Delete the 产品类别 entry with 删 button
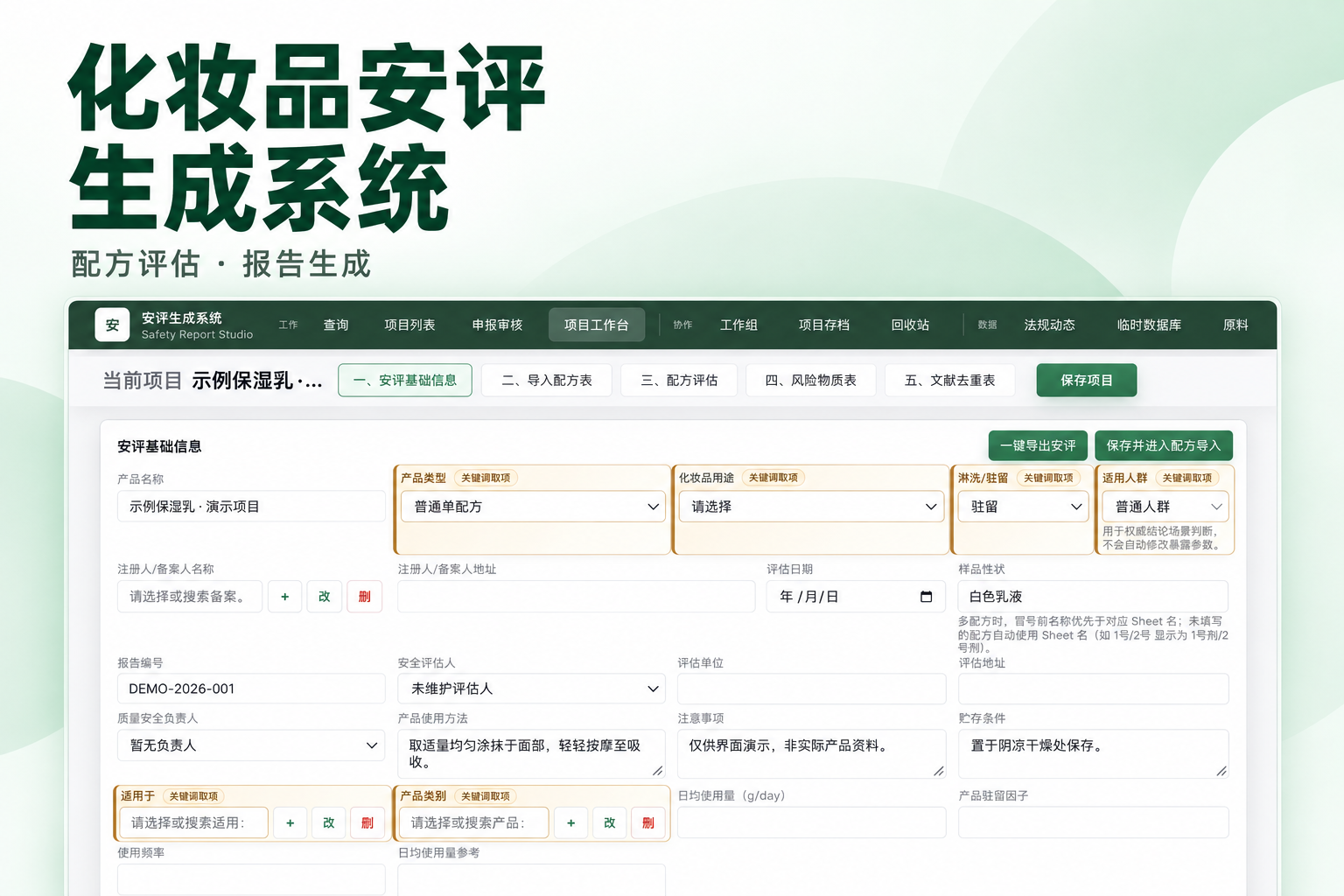 pyautogui.click(x=648, y=822)
